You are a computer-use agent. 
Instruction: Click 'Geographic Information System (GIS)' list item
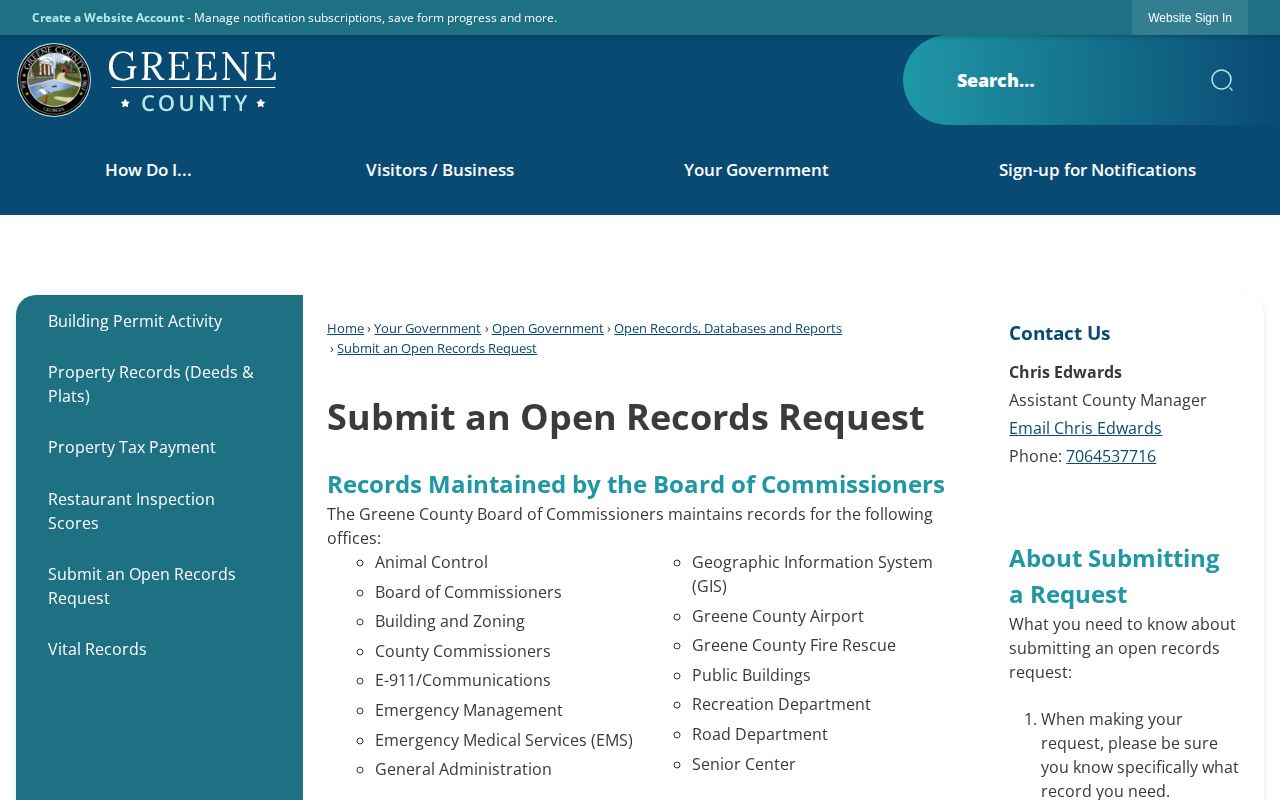pos(812,574)
